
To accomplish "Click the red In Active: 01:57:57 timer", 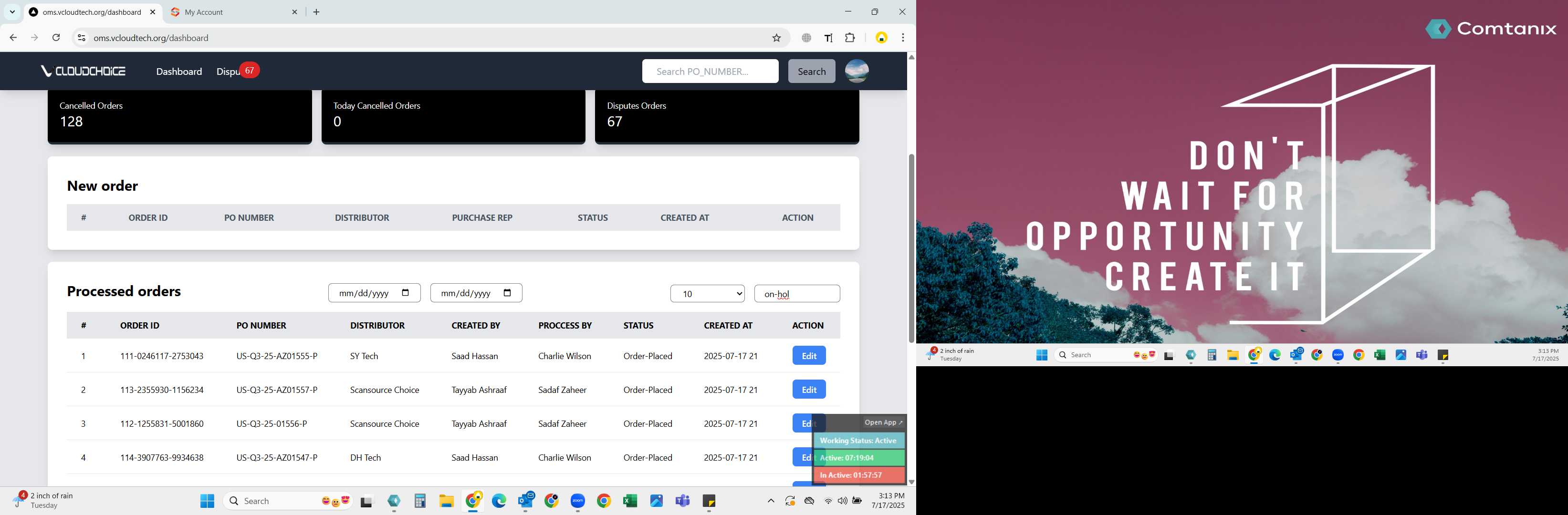I will 859,475.
